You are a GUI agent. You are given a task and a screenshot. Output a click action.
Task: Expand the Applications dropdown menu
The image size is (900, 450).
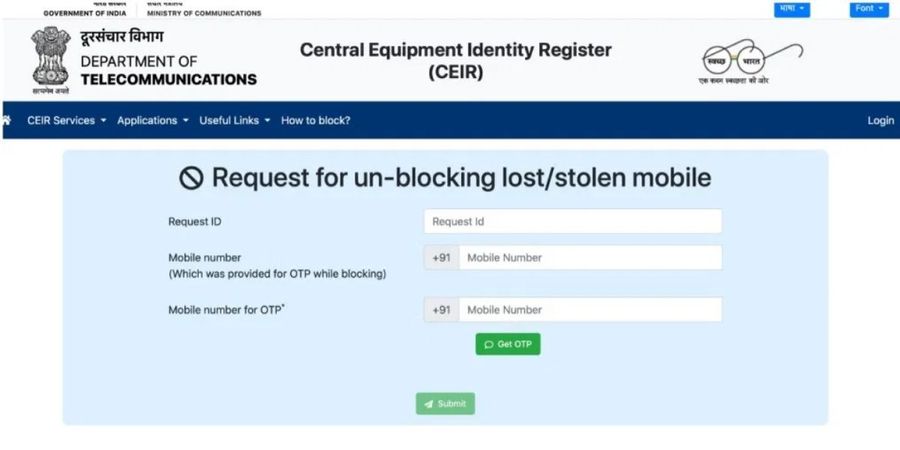click(x=153, y=121)
